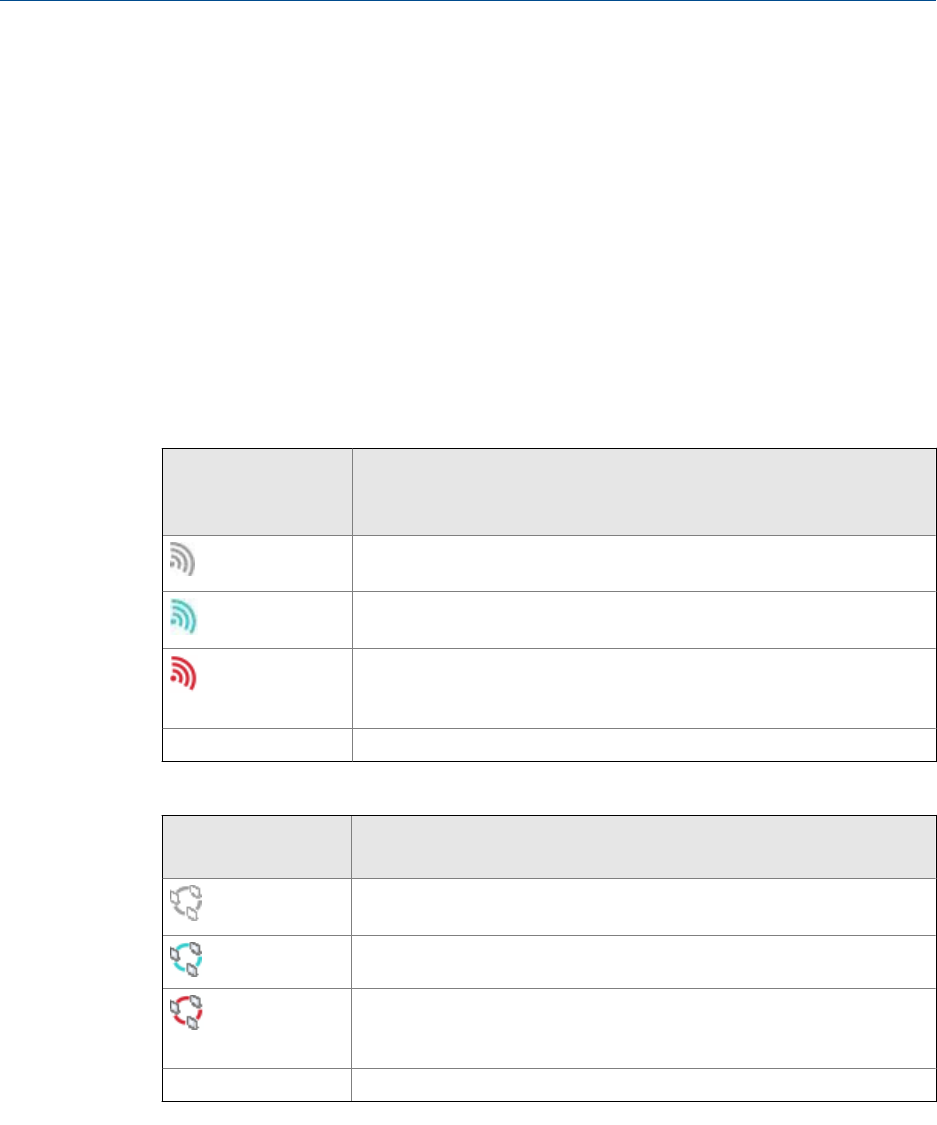
Task: Click the description cell beside gray mesh icon
Action: point(644,905)
